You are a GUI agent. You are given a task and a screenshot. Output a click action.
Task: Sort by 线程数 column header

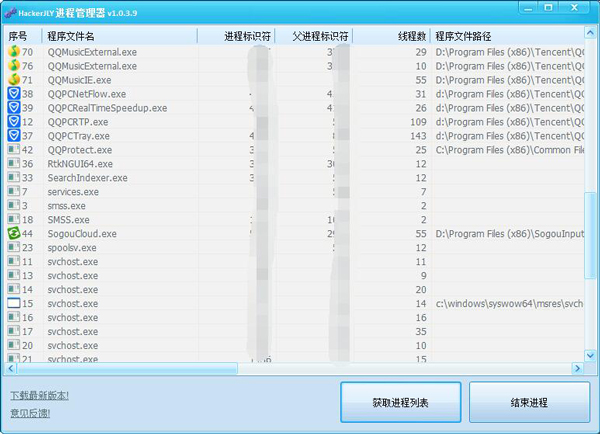point(391,36)
